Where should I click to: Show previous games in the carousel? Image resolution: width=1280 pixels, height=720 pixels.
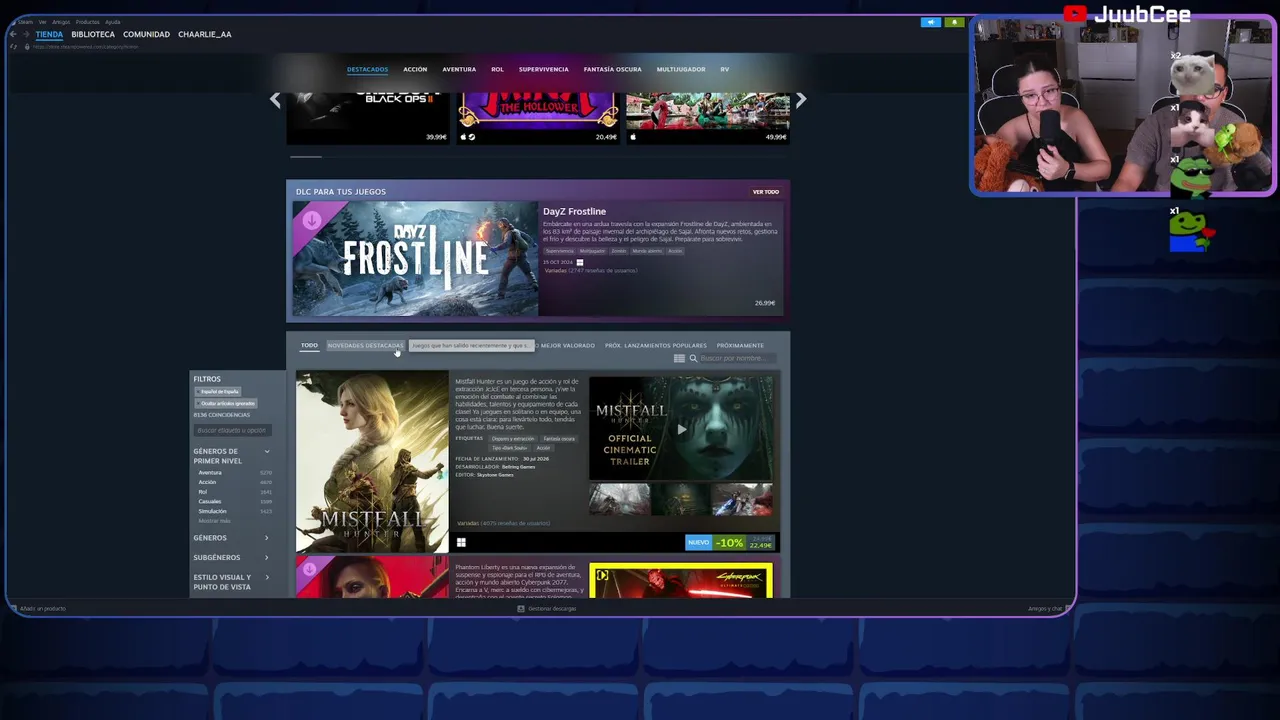point(275,100)
